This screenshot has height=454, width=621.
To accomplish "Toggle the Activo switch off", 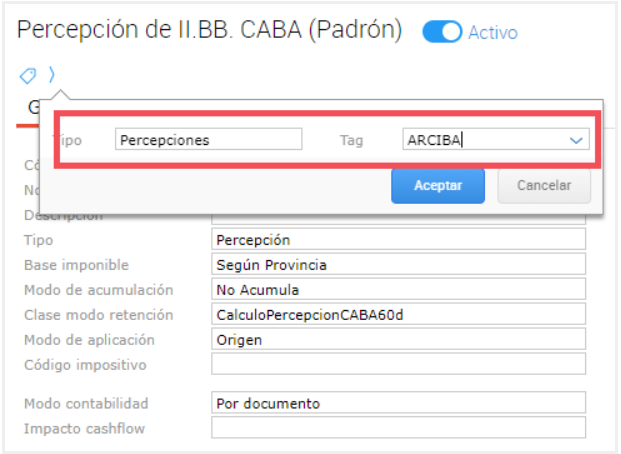I will pos(441,32).
